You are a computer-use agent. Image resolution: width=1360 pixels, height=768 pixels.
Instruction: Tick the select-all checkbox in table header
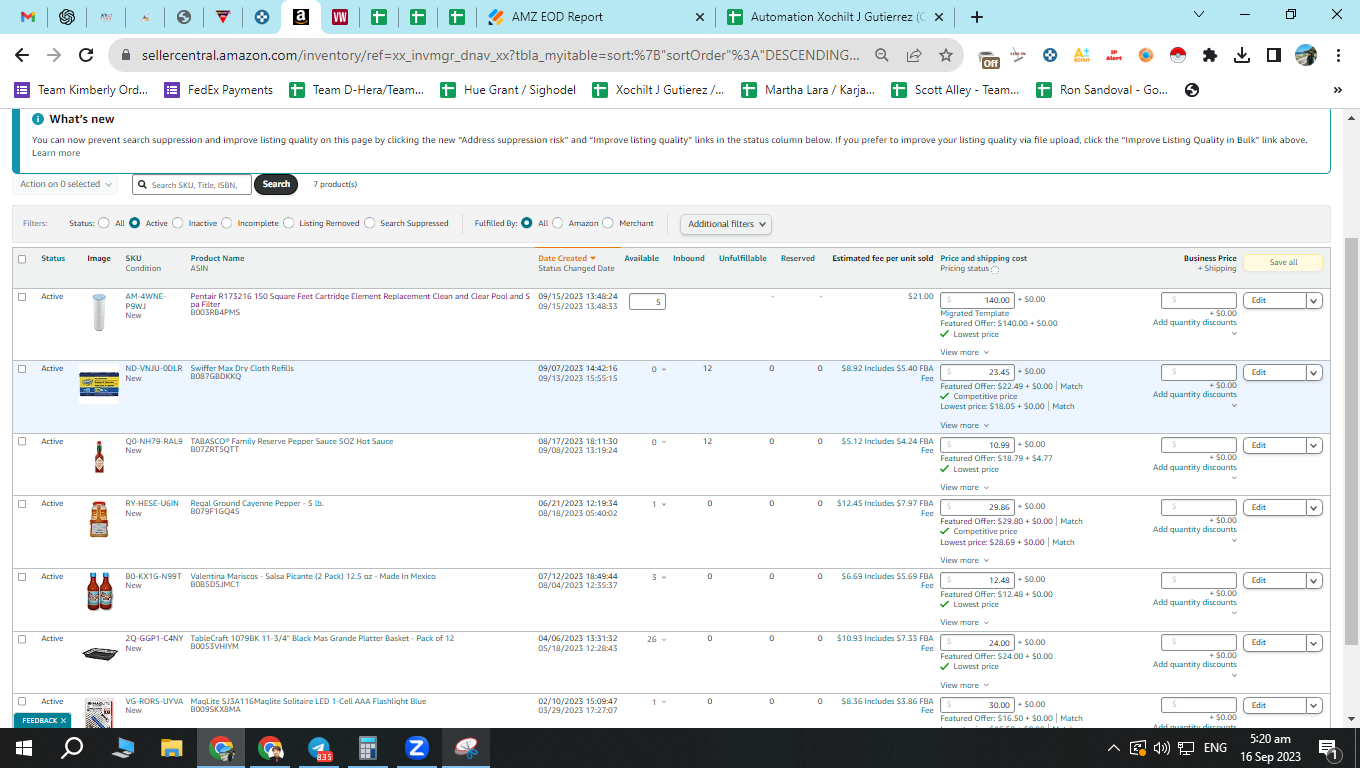(x=22, y=259)
